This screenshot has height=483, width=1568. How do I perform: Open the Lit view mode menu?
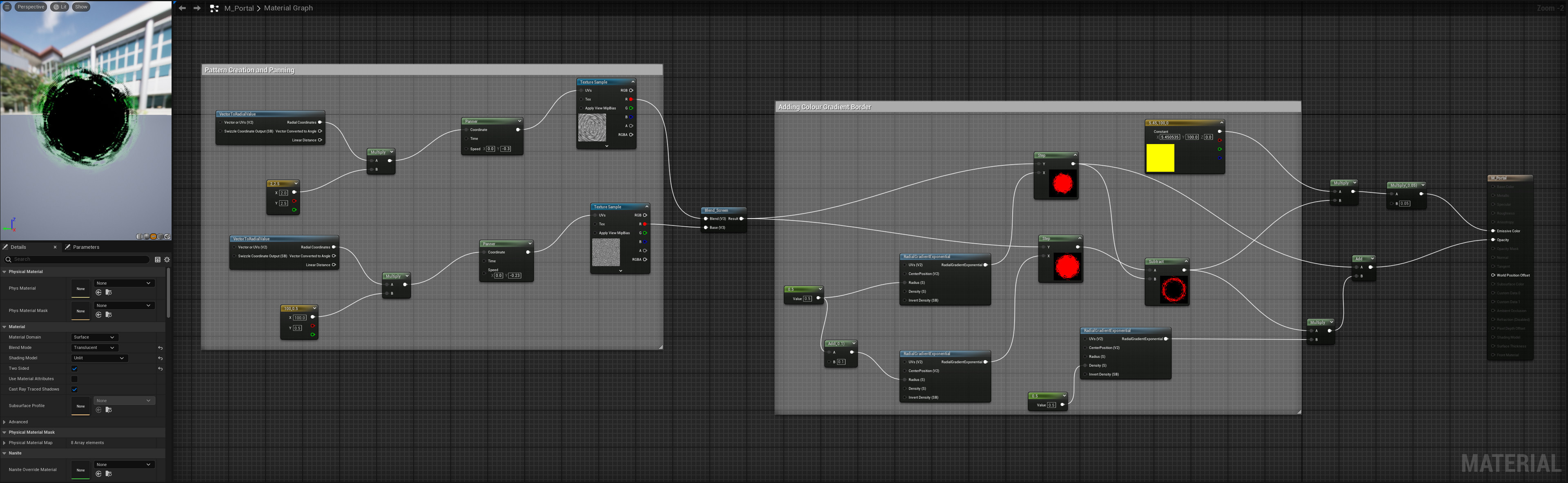pyautogui.click(x=60, y=7)
